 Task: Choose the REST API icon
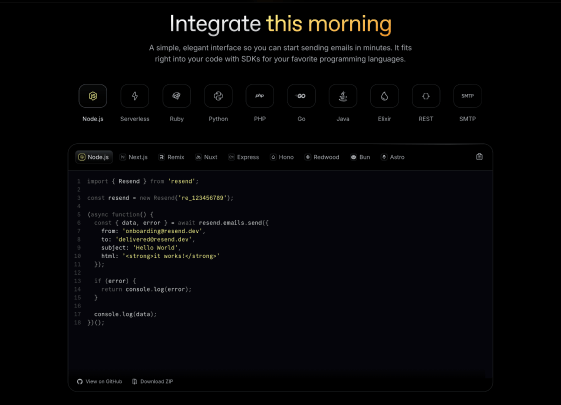click(426, 96)
